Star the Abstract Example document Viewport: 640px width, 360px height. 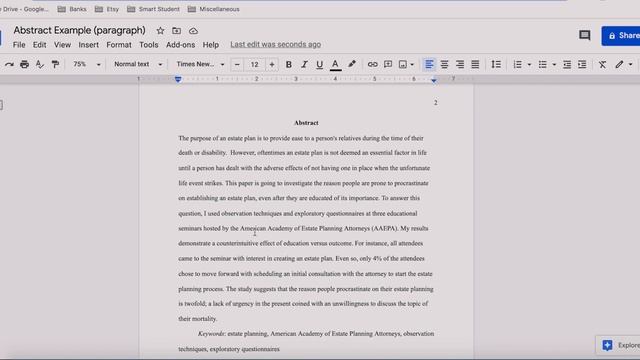pyautogui.click(x=160, y=31)
